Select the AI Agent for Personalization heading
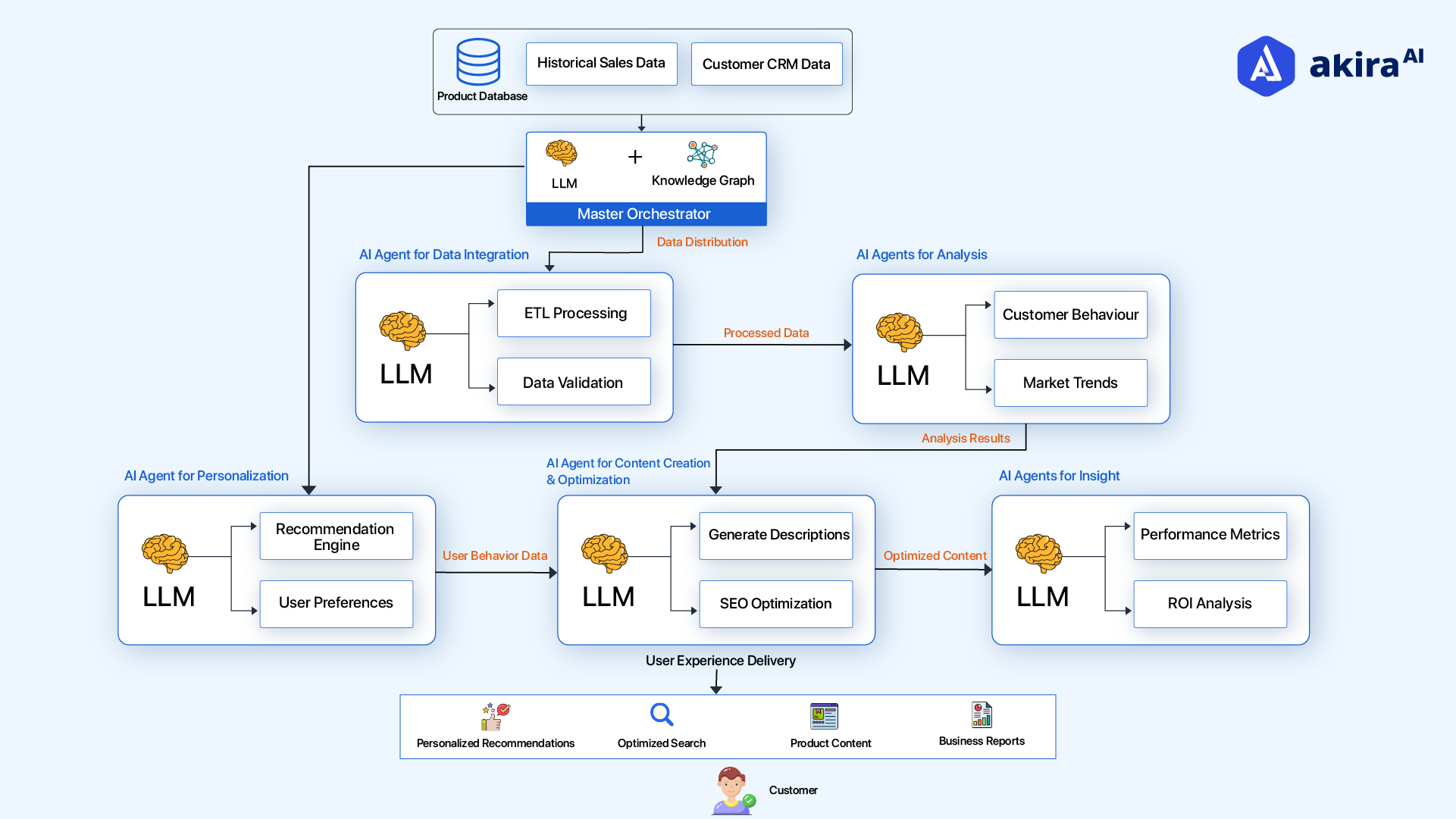The width and height of the screenshot is (1456, 819). 206,476
